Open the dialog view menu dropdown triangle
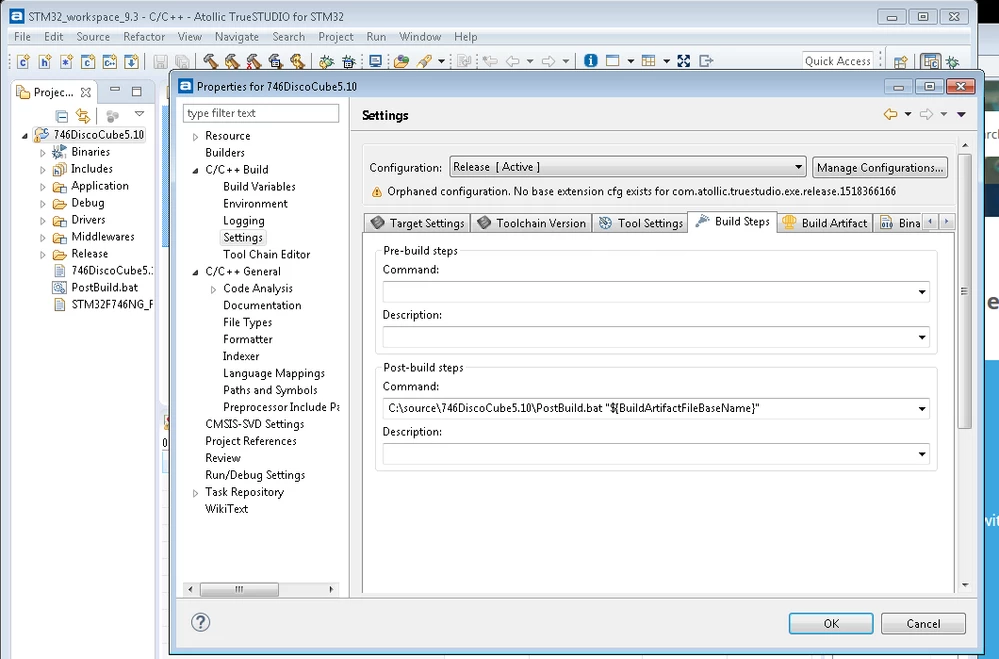This screenshot has width=999, height=659. click(x=961, y=114)
